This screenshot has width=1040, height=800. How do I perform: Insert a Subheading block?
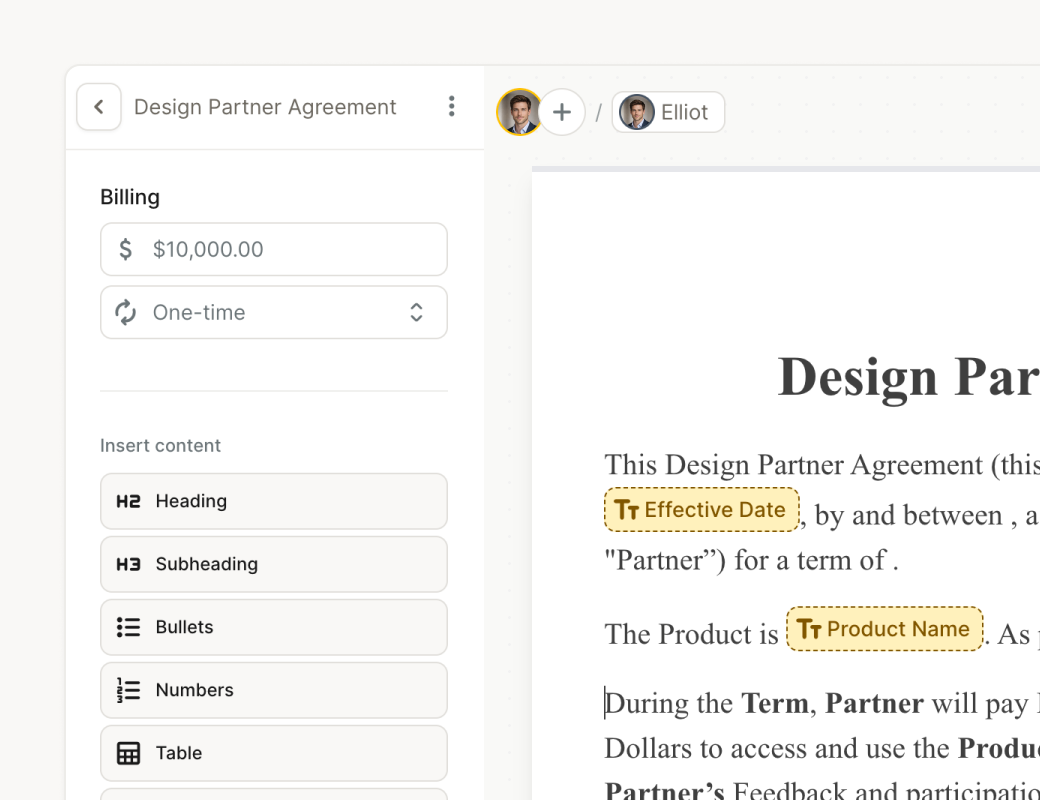pyautogui.click(x=273, y=564)
